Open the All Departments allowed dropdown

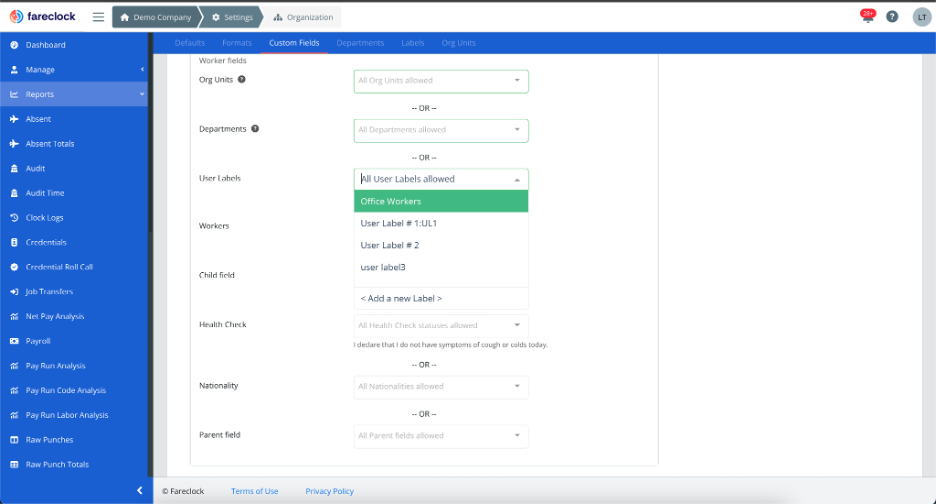tap(441, 130)
